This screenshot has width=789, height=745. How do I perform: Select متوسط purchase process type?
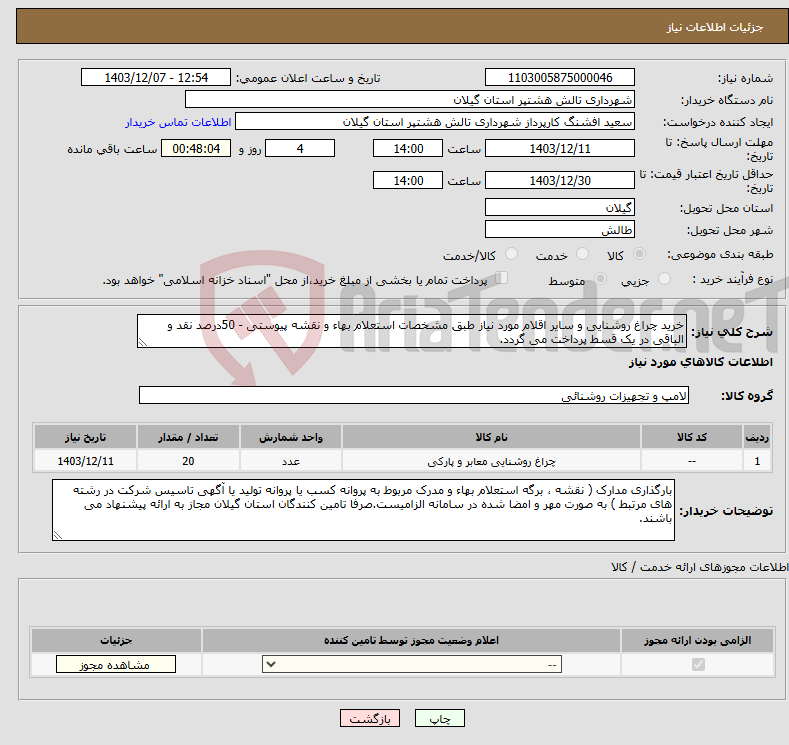click(x=601, y=280)
